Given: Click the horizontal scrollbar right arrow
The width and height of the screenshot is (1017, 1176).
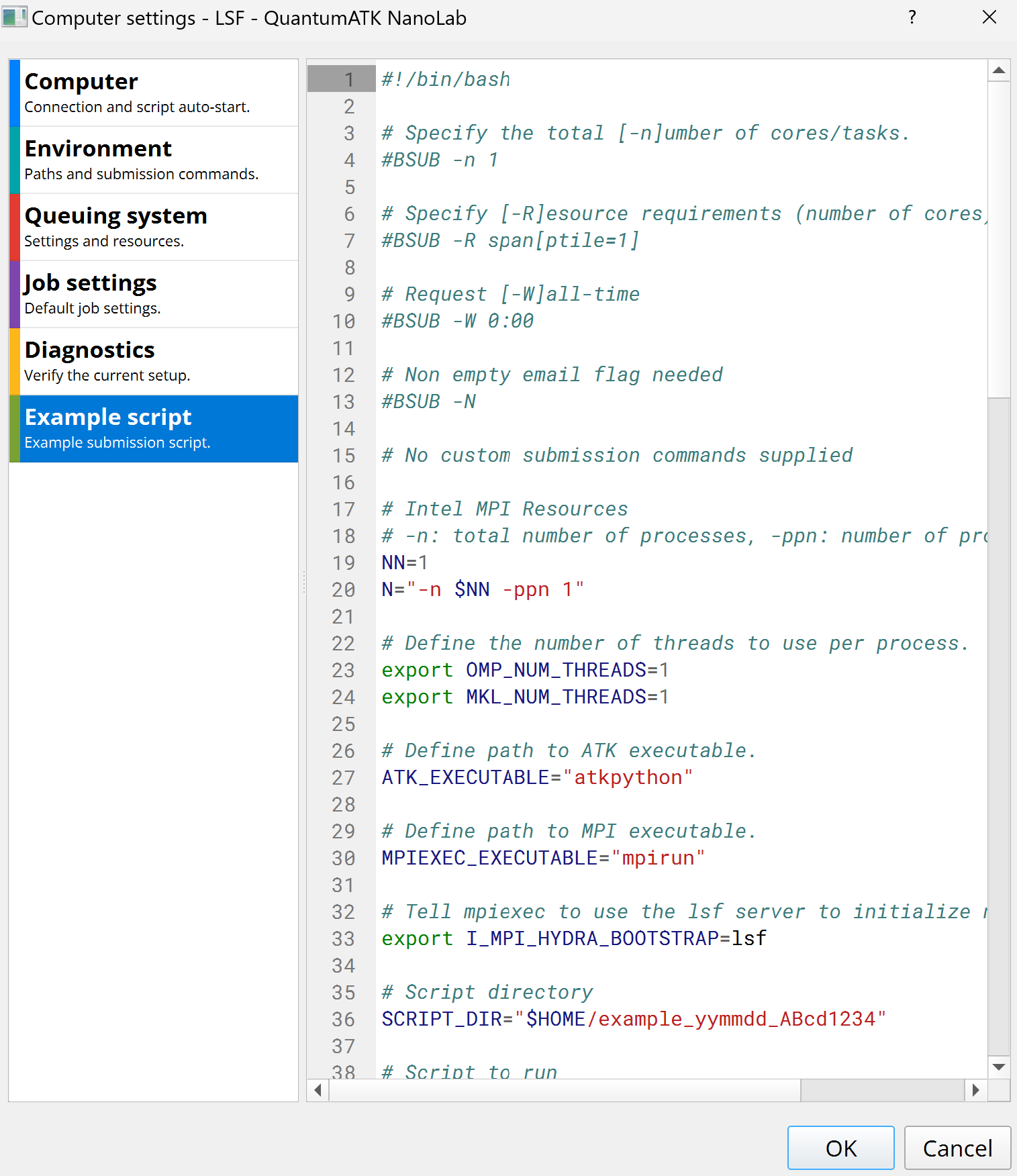Looking at the screenshot, I should (x=976, y=1090).
